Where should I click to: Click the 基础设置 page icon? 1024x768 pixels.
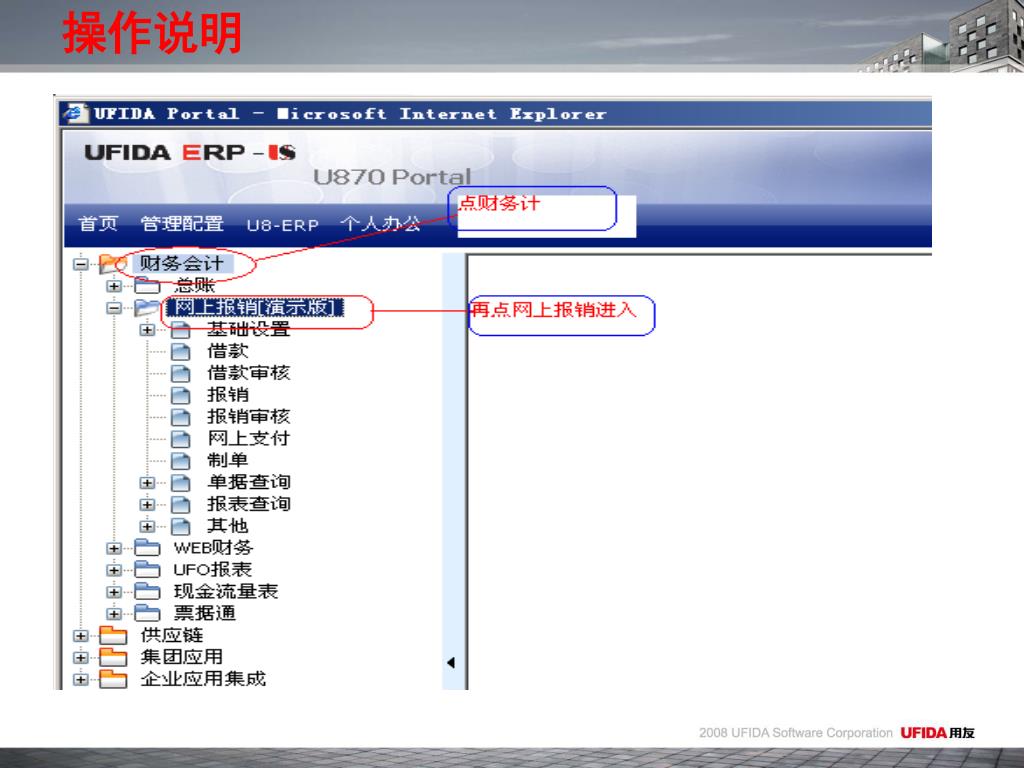click(x=180, y=330)
